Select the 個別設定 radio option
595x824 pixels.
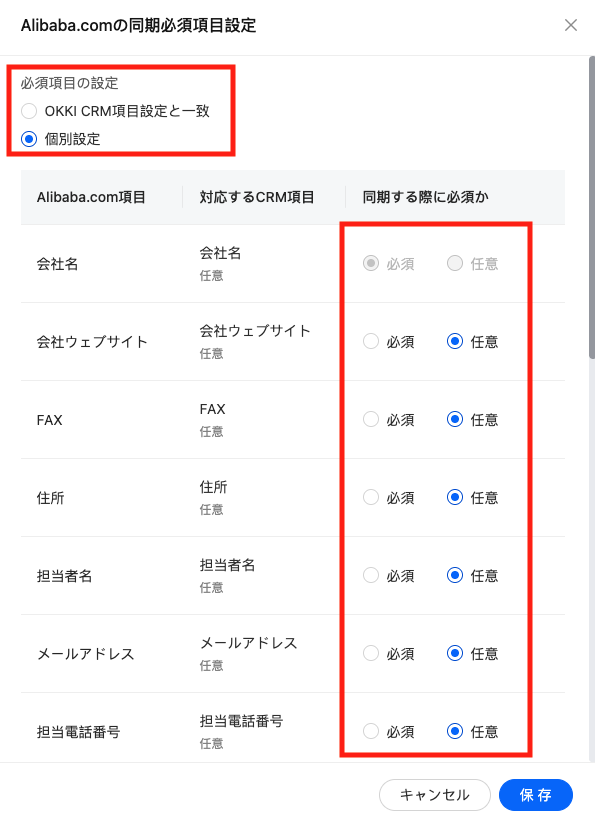[x=29, y=138]
